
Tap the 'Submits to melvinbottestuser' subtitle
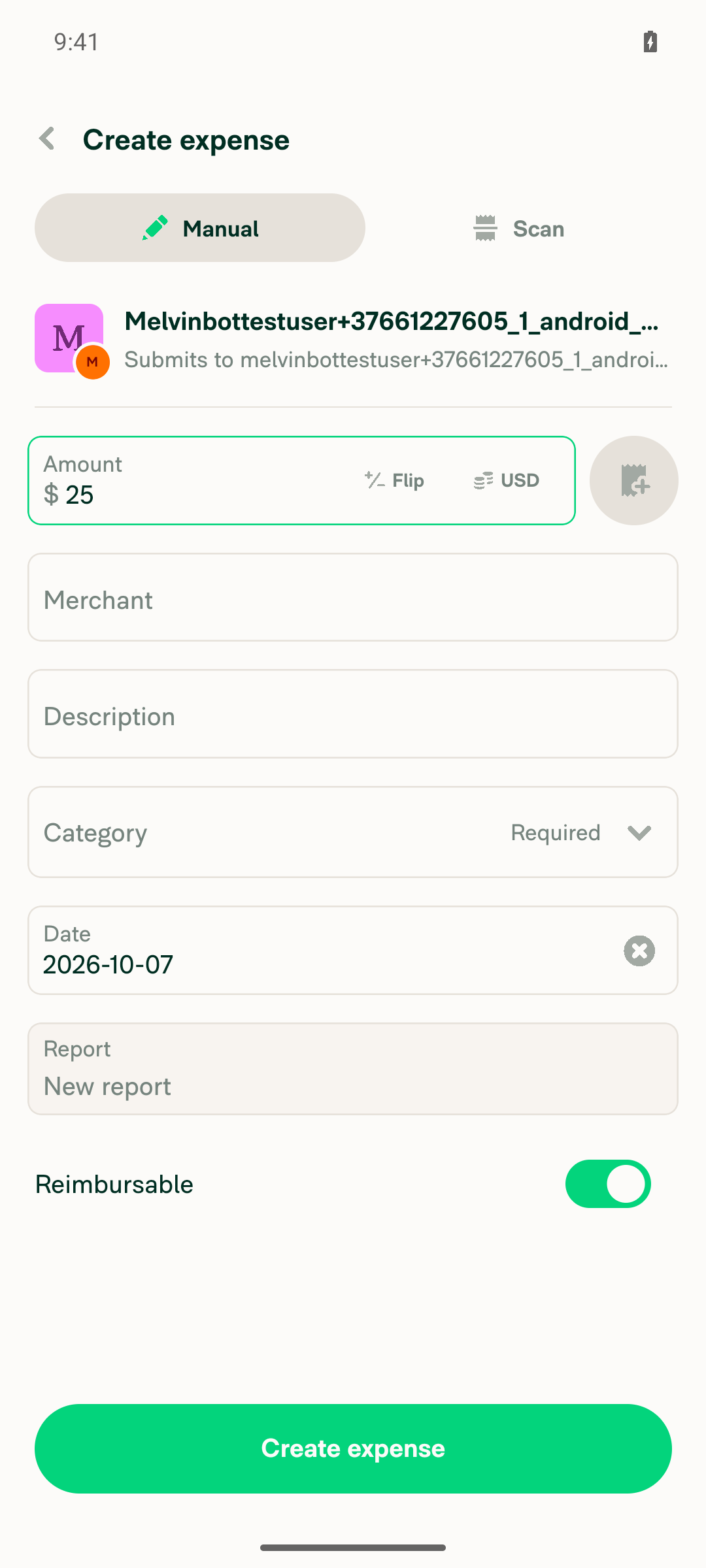pyautogui.click(x=397, y=359)
